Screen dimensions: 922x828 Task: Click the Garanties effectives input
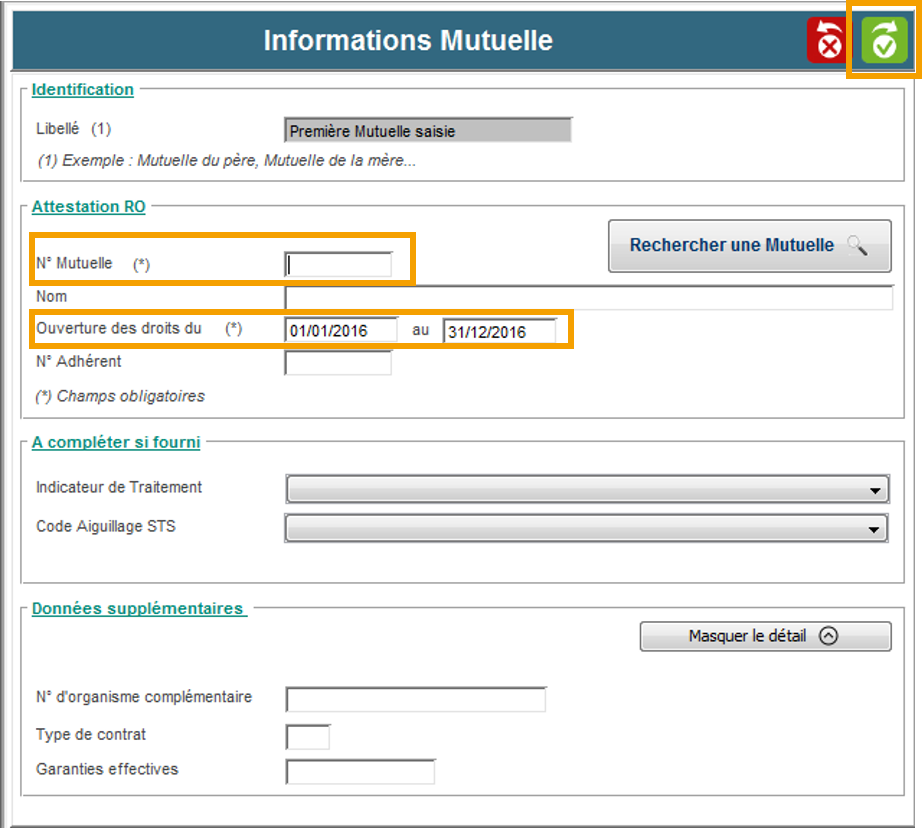[360, 771]
